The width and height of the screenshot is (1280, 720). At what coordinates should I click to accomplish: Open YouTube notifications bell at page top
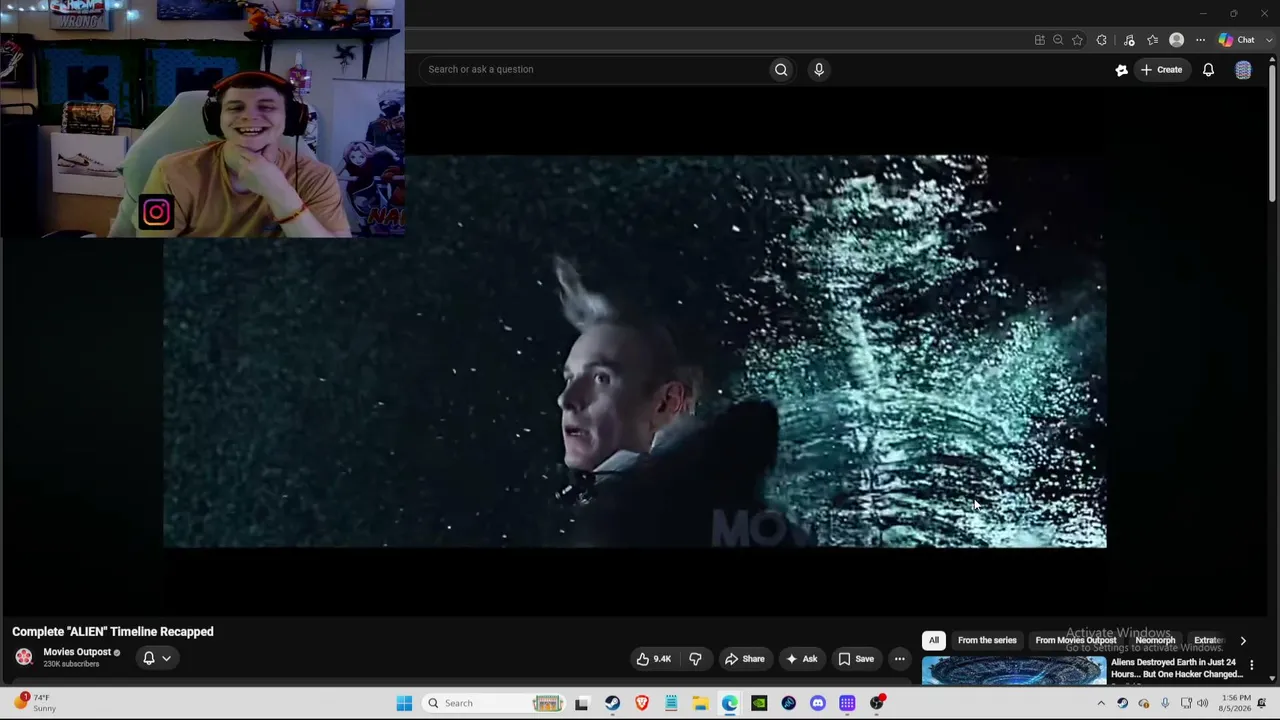coord(1208,69)
